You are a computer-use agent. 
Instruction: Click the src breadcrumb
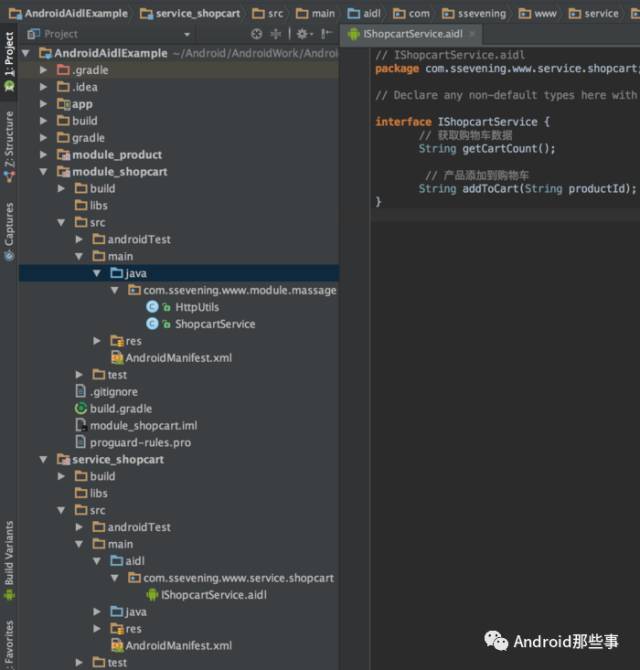[x=268, y=14]
